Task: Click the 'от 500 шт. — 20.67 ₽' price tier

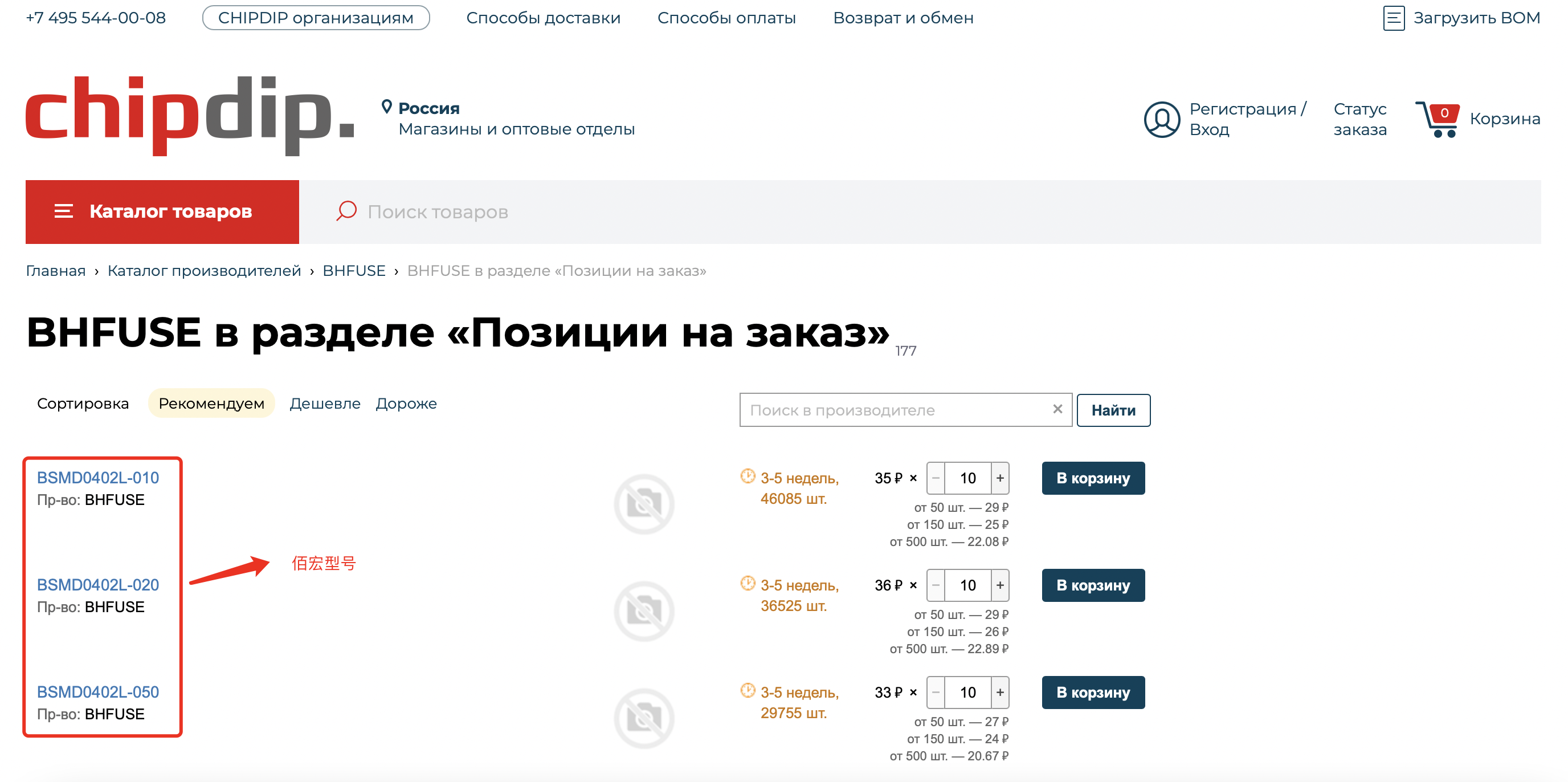Action: (949, 756)
